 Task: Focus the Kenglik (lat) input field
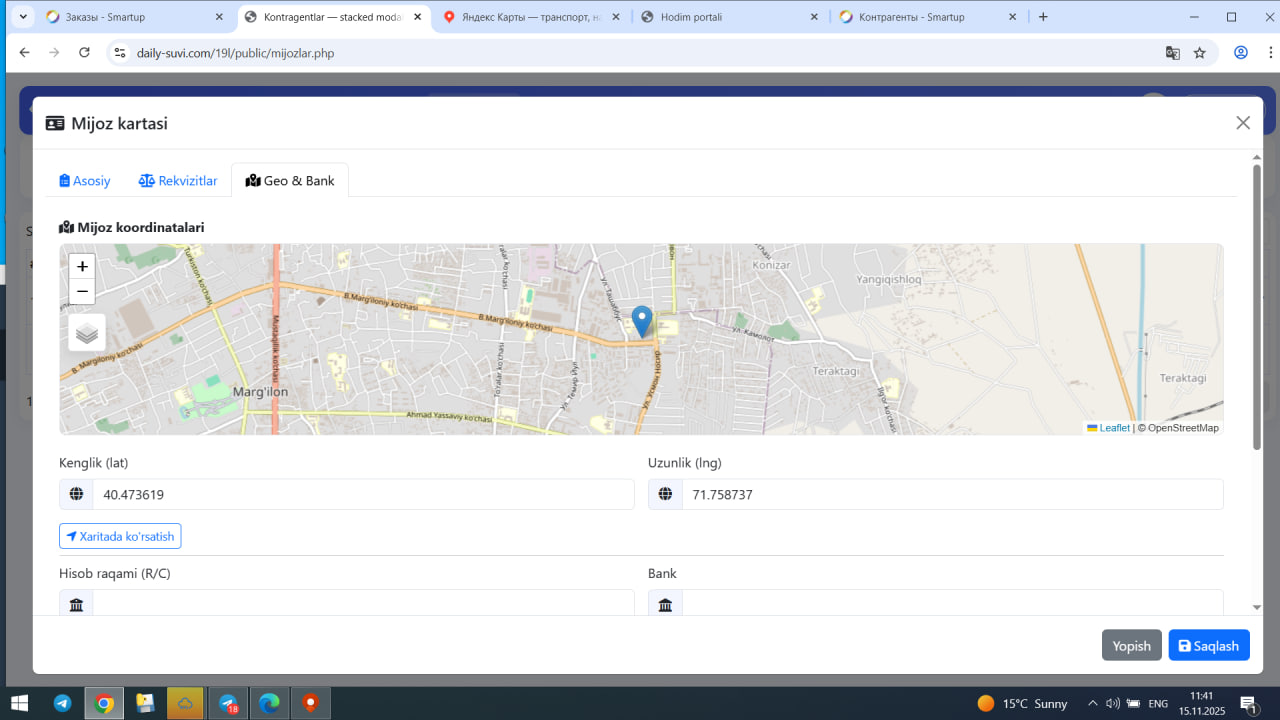tap(363, 495)
